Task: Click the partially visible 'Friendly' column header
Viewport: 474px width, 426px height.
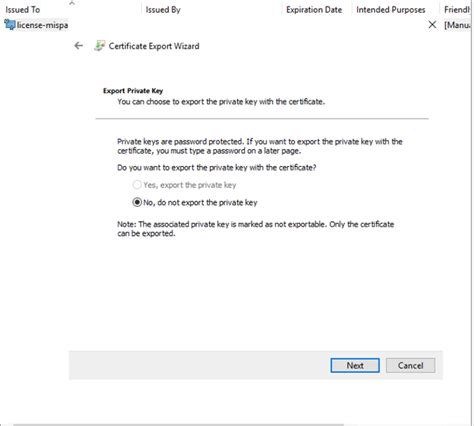Action: coord(457,10)
